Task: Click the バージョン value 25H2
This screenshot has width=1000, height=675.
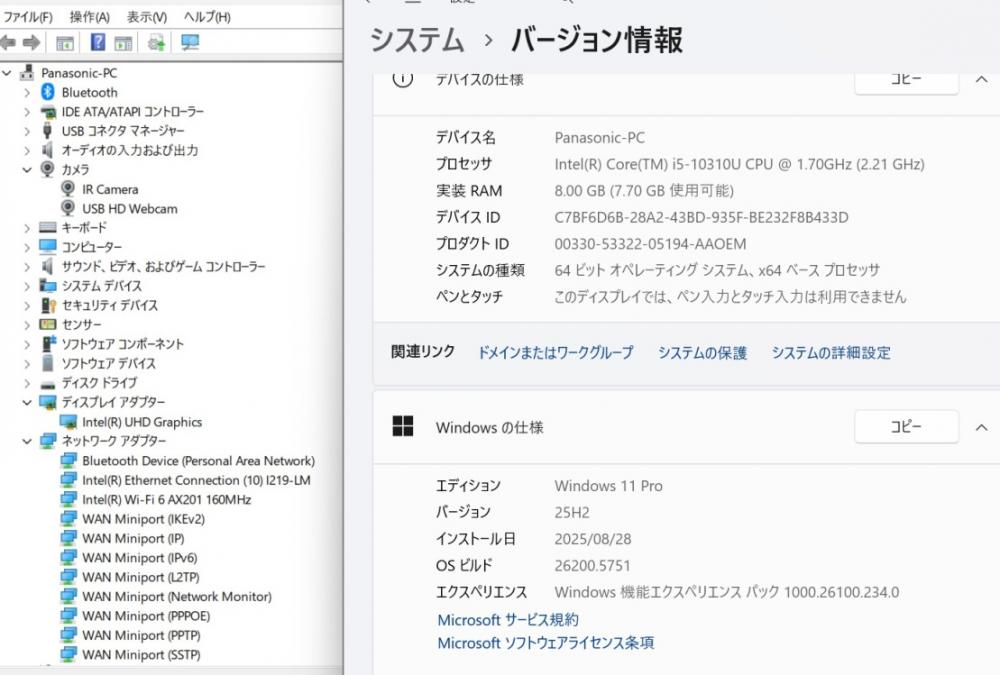Action: (571, 512)
